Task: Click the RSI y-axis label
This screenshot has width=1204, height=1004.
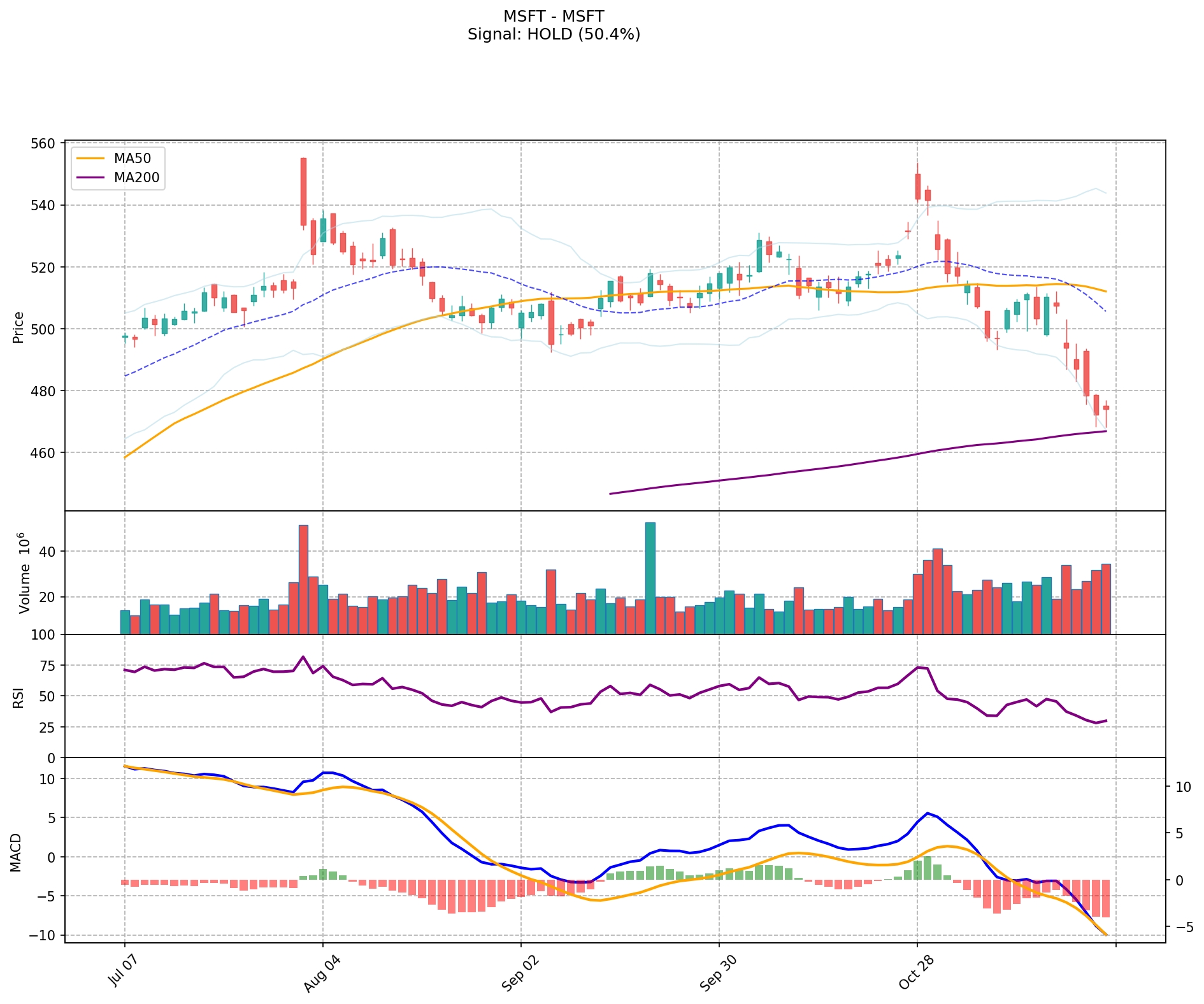Action: coord(18,697)
